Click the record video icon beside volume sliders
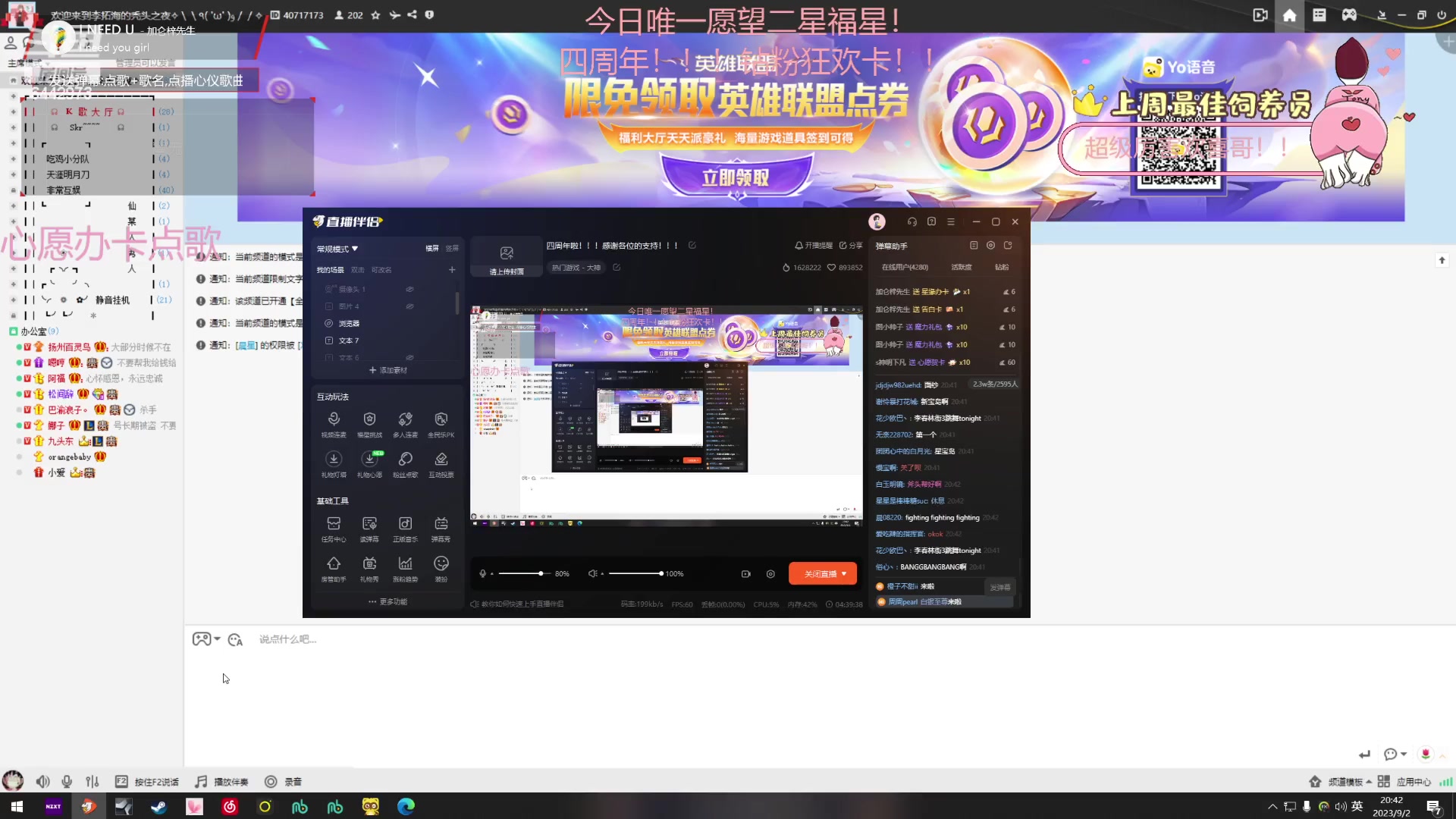 point(745,574)
